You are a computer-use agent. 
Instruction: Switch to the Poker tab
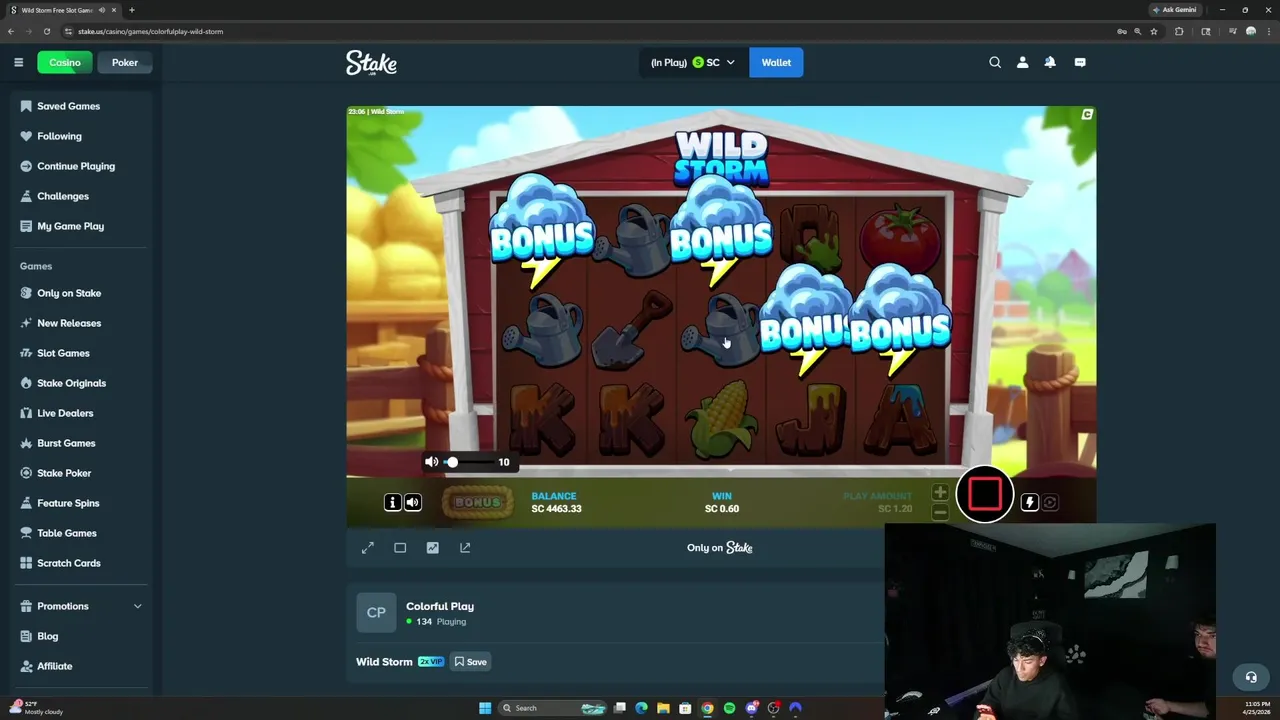coord(125,62)
